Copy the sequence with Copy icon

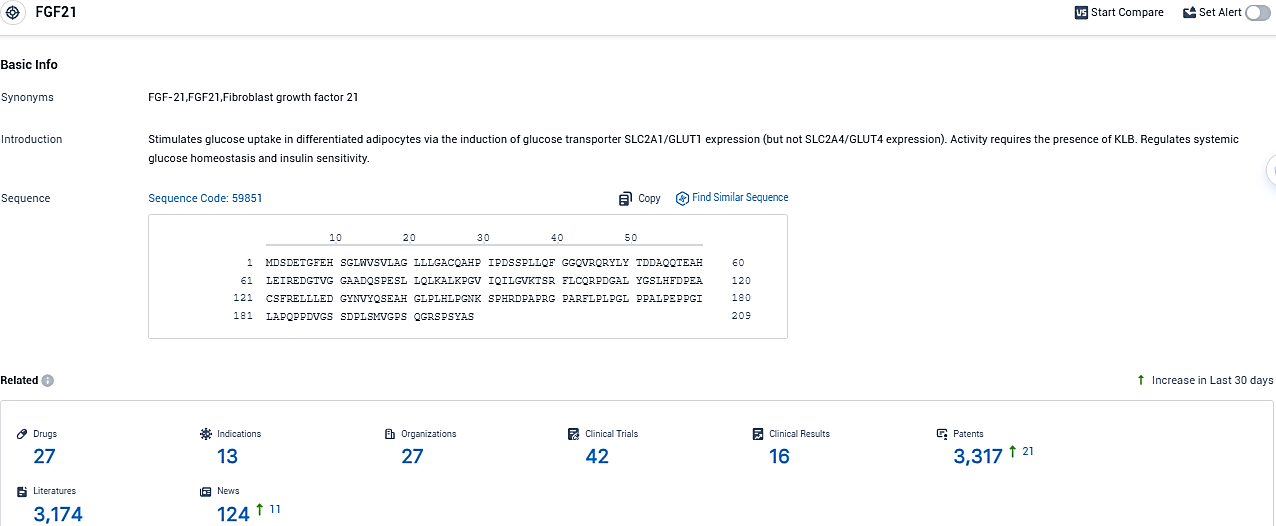625,198
